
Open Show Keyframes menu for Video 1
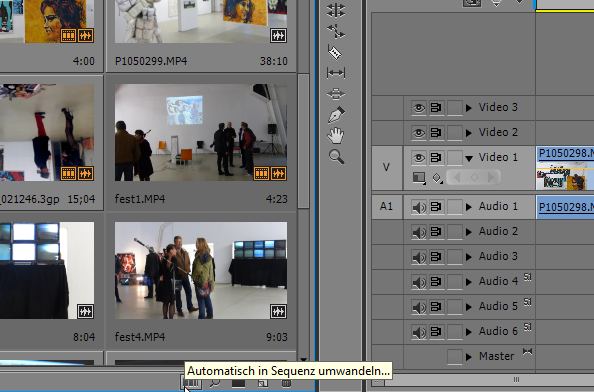coord(438,178)
